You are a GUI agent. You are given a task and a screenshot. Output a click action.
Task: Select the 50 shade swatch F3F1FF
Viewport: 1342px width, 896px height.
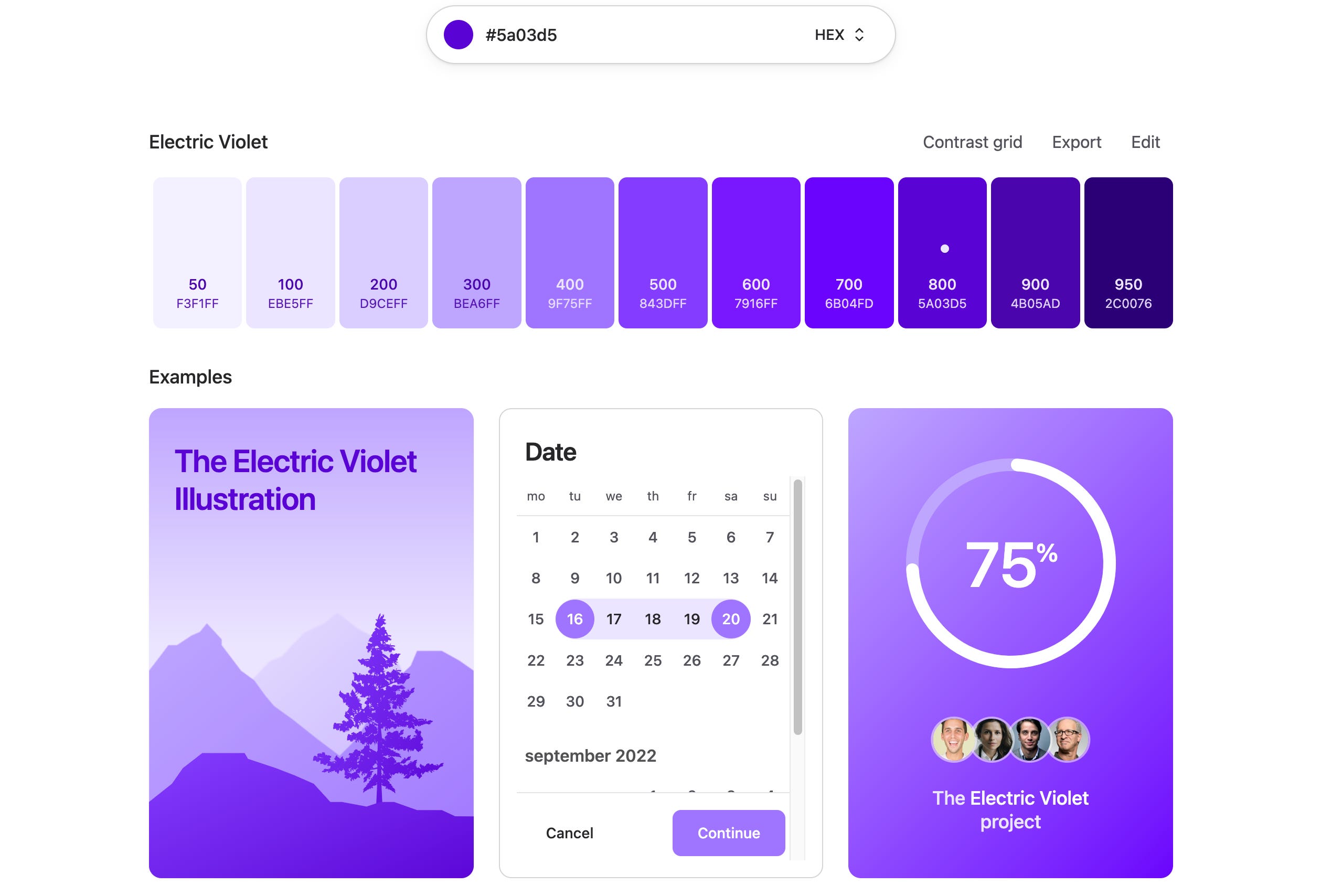197,252
